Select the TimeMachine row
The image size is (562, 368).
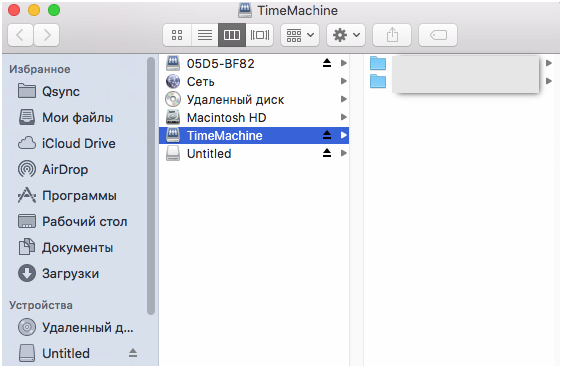(254, 135)
